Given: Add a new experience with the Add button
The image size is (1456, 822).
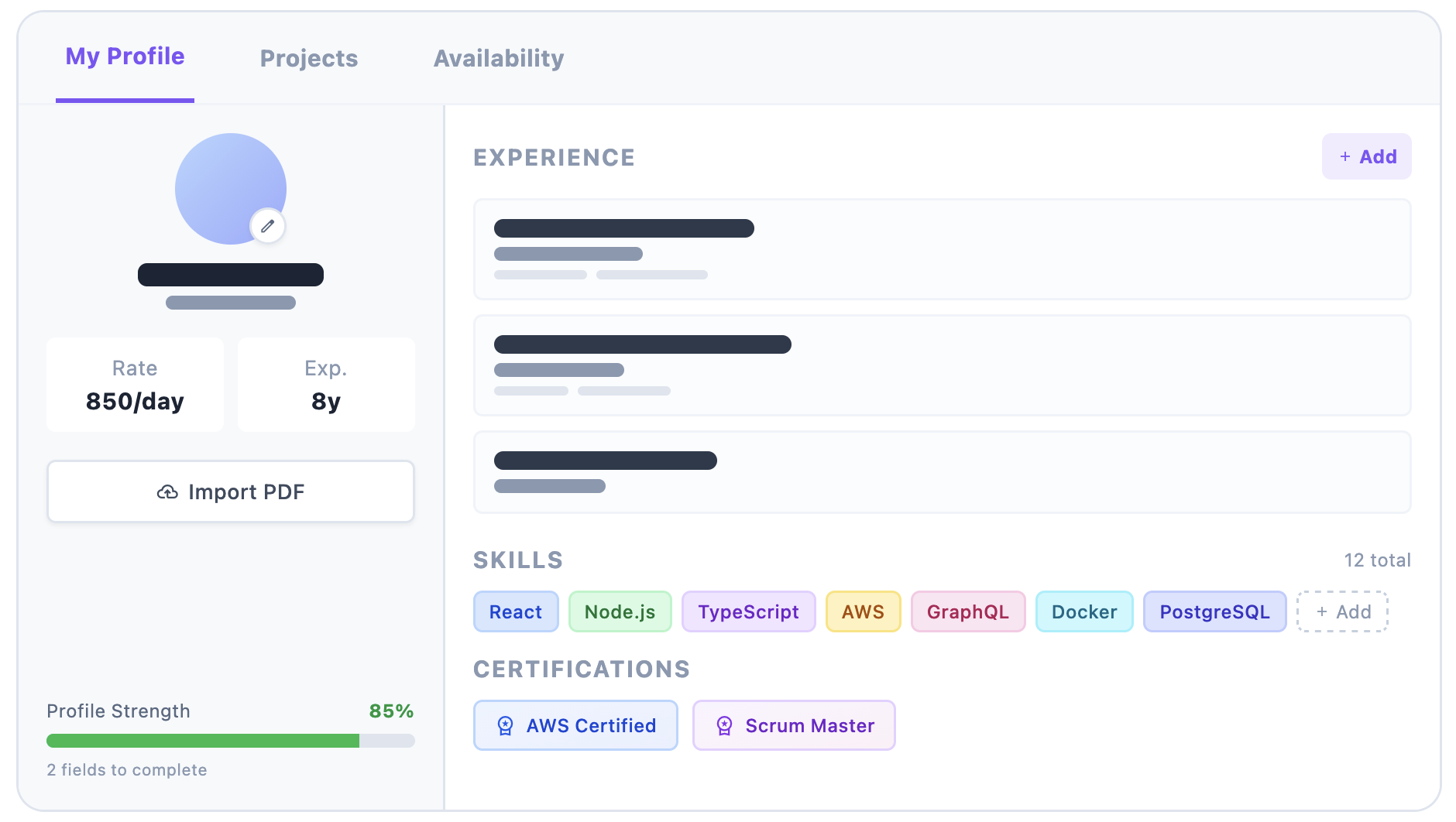Looking at the screenshot, I should [1366, 156].
